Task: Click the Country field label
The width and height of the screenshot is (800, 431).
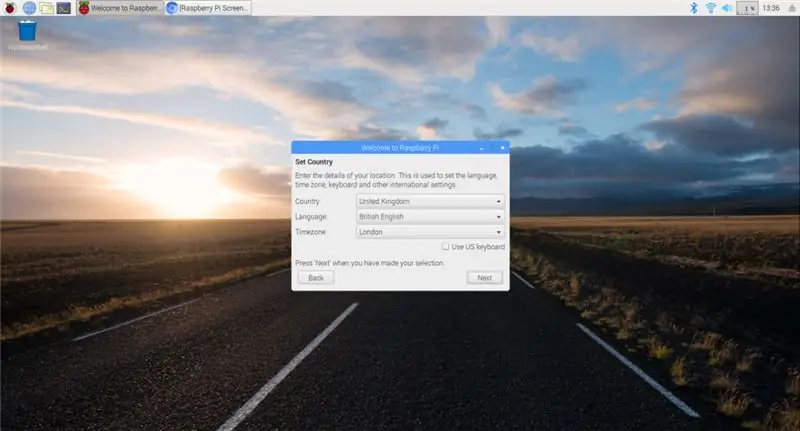Action: (x=307, y=201)
